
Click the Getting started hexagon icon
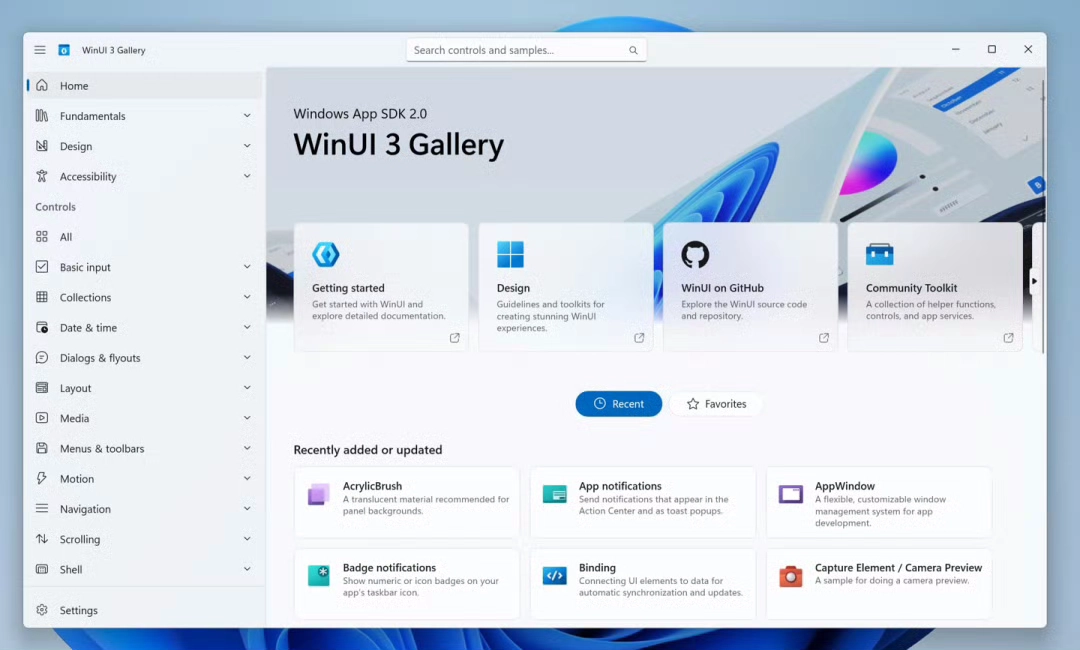click(326, 254)
